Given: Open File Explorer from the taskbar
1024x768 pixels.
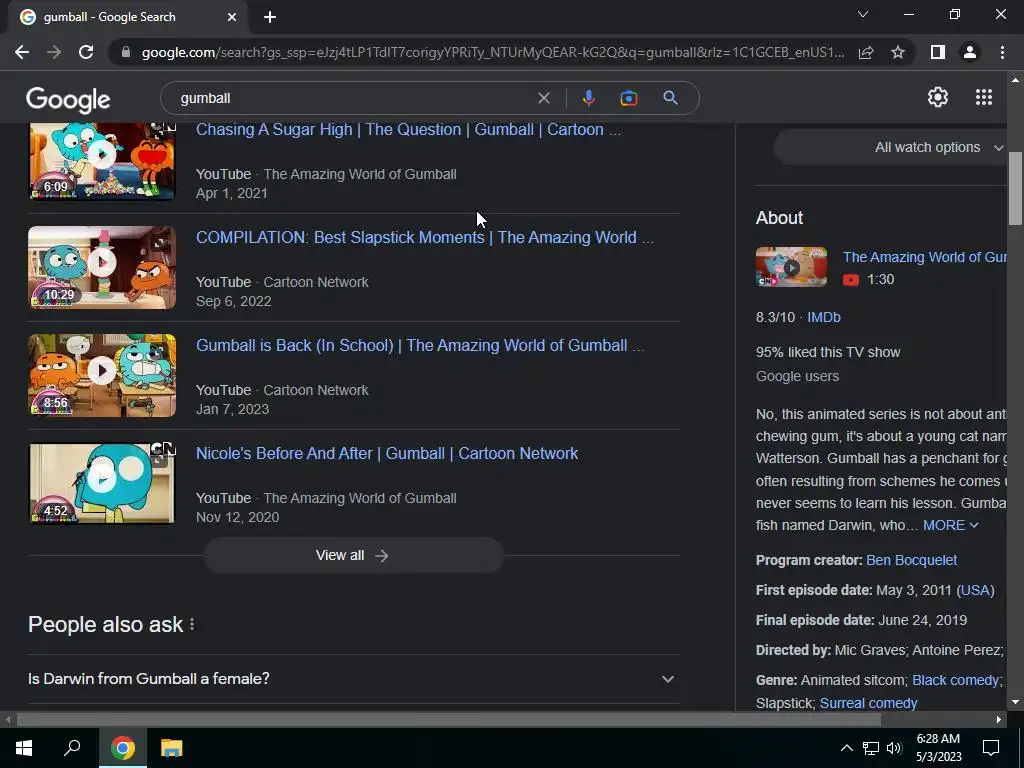Looking at the screenshot, I should (172, 748).
